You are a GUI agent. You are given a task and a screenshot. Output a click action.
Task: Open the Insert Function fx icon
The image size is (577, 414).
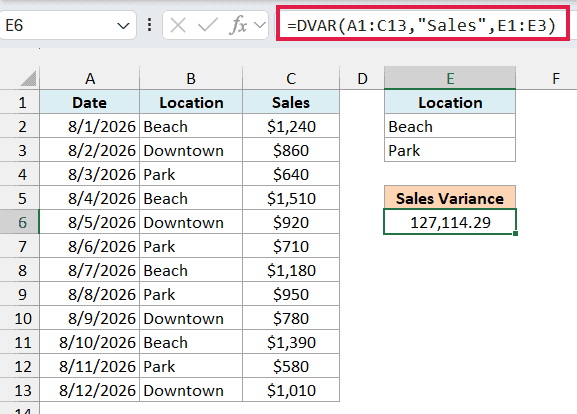238,25
